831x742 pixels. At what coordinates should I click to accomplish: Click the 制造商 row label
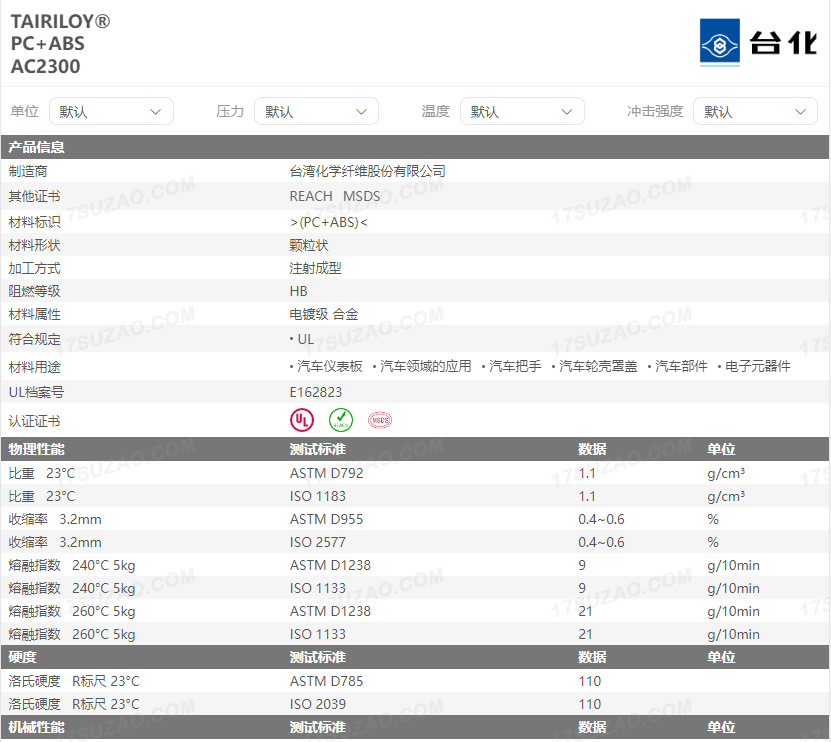(28, 171)
